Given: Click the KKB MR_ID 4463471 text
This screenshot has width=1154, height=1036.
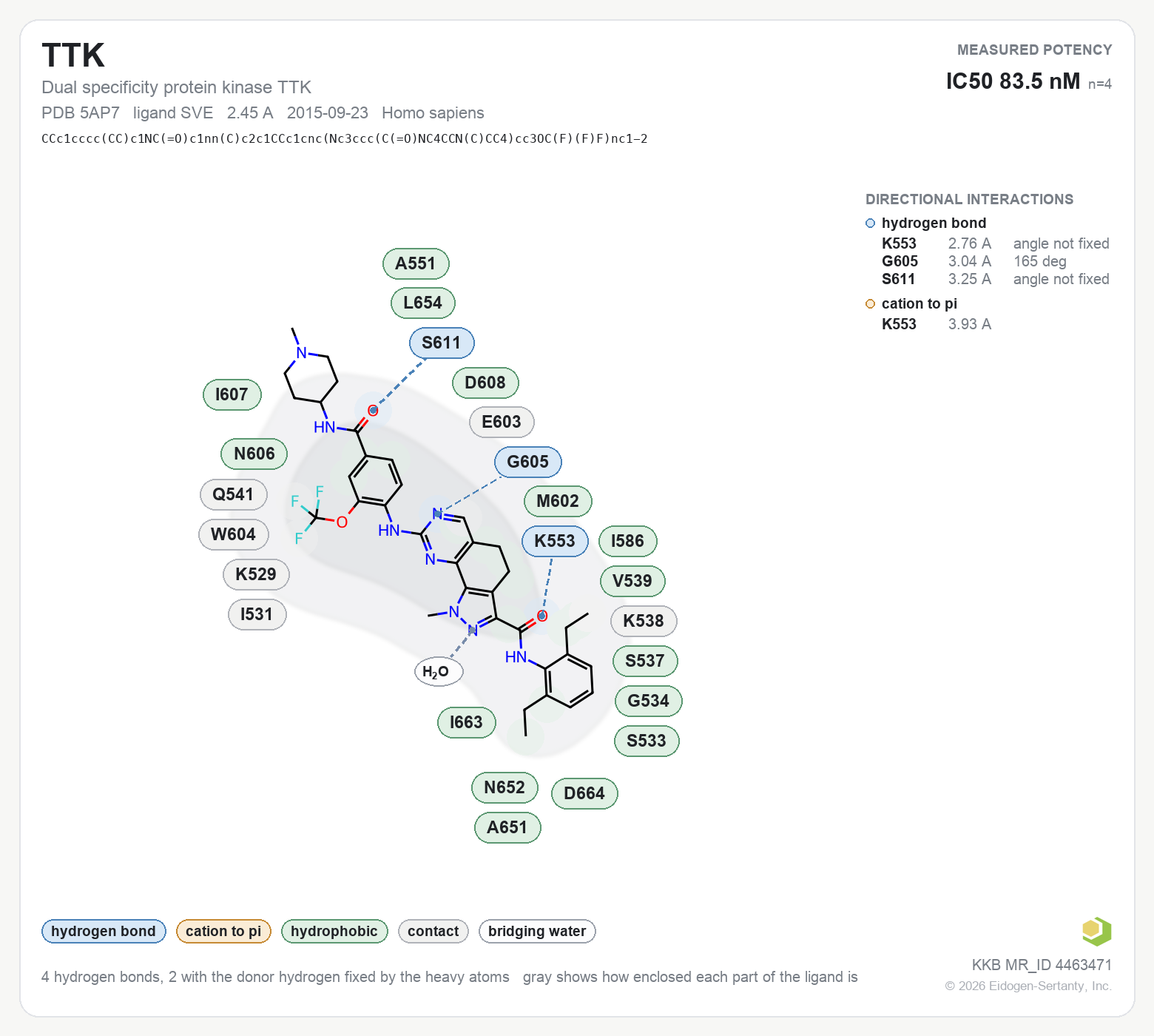Looking at the screenshot, I should [x=1042, y=965].
